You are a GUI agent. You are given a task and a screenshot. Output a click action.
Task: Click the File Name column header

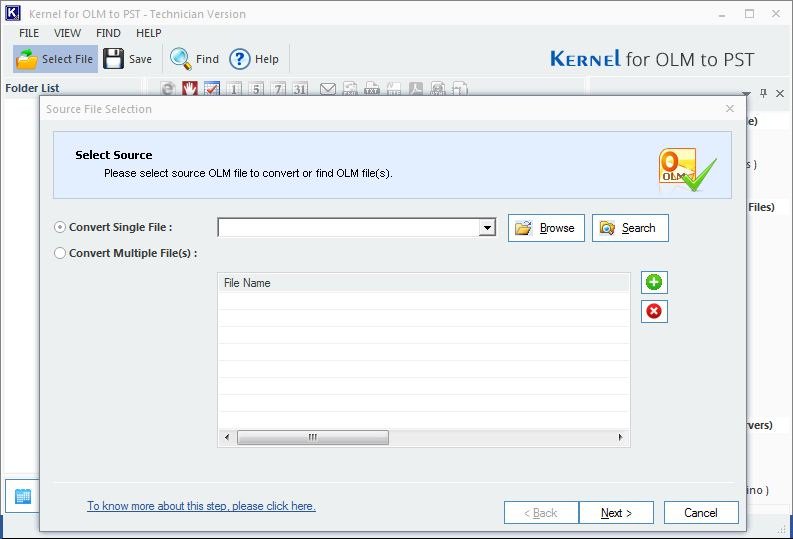(x=424, y=283)
